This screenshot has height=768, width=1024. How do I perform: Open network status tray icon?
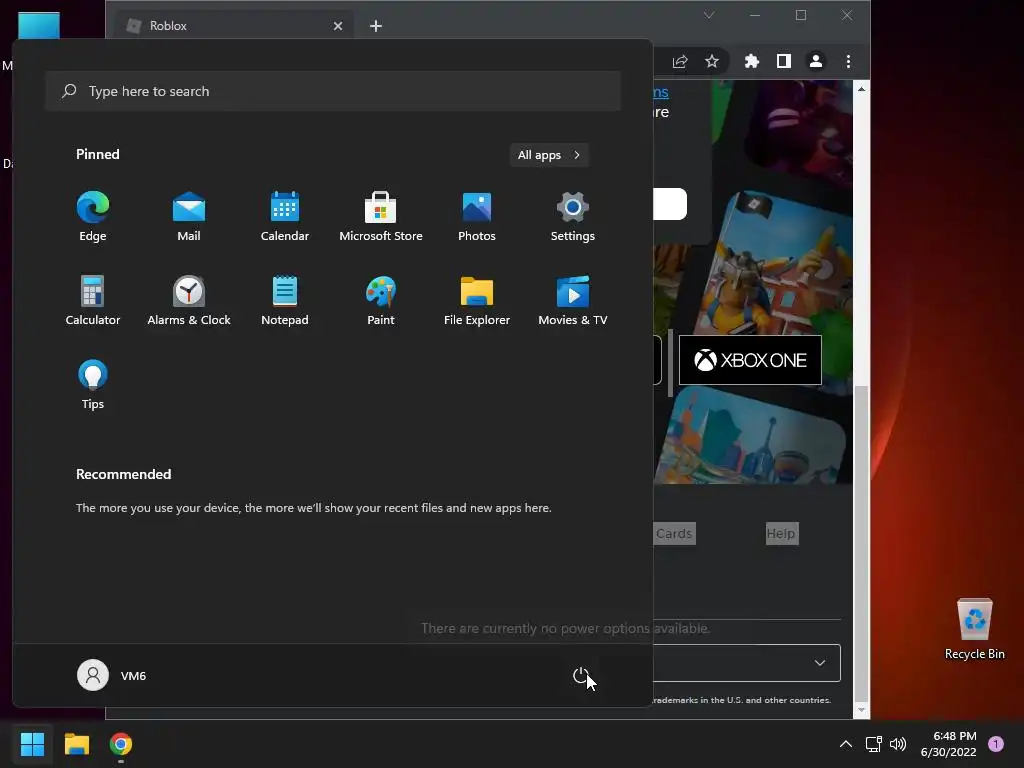[x=873, y=744]
